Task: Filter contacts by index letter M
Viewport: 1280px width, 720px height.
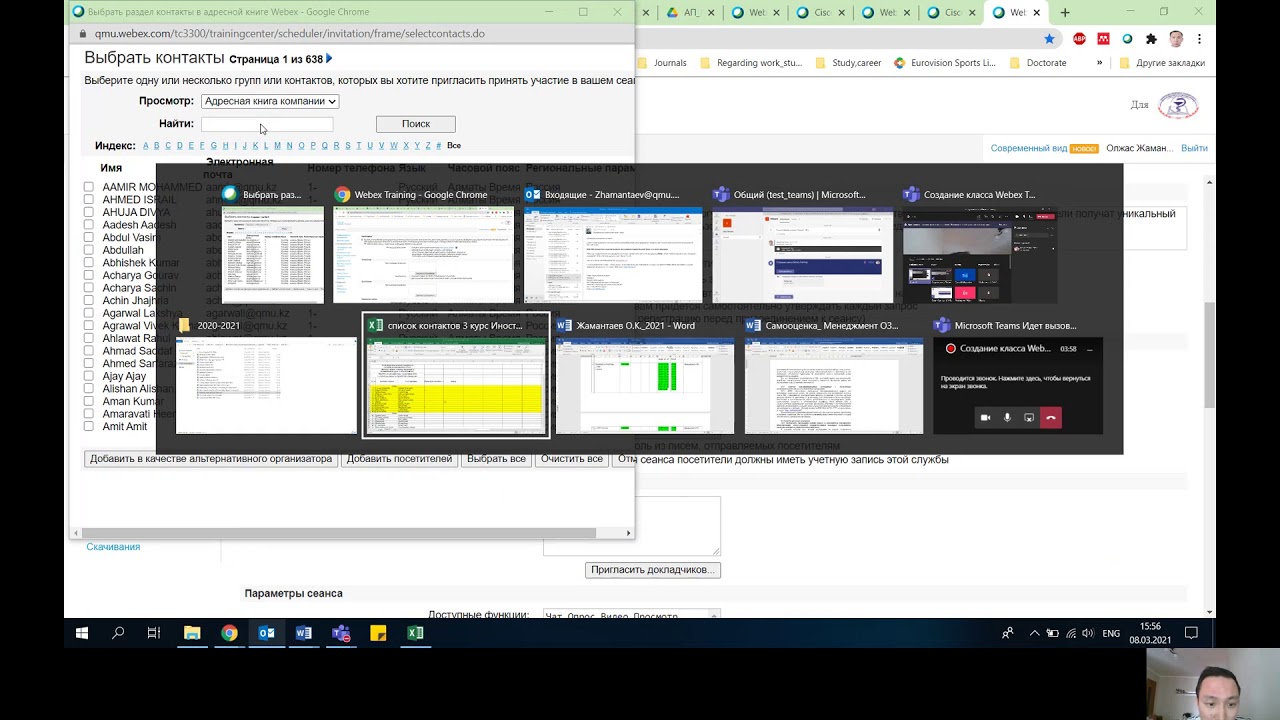Action: pos(277,146)
